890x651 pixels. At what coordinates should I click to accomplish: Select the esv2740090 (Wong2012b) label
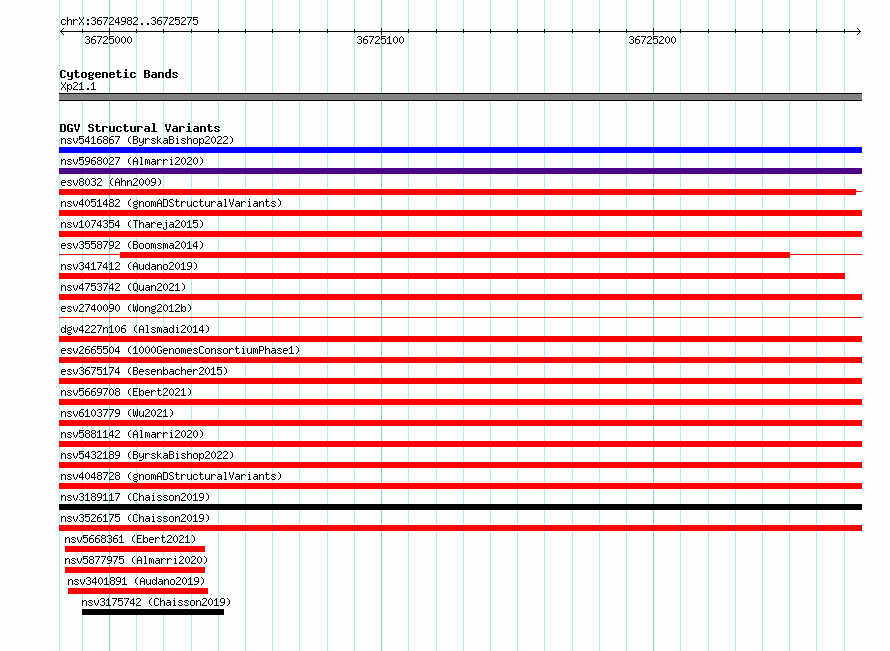click(126, 308)
